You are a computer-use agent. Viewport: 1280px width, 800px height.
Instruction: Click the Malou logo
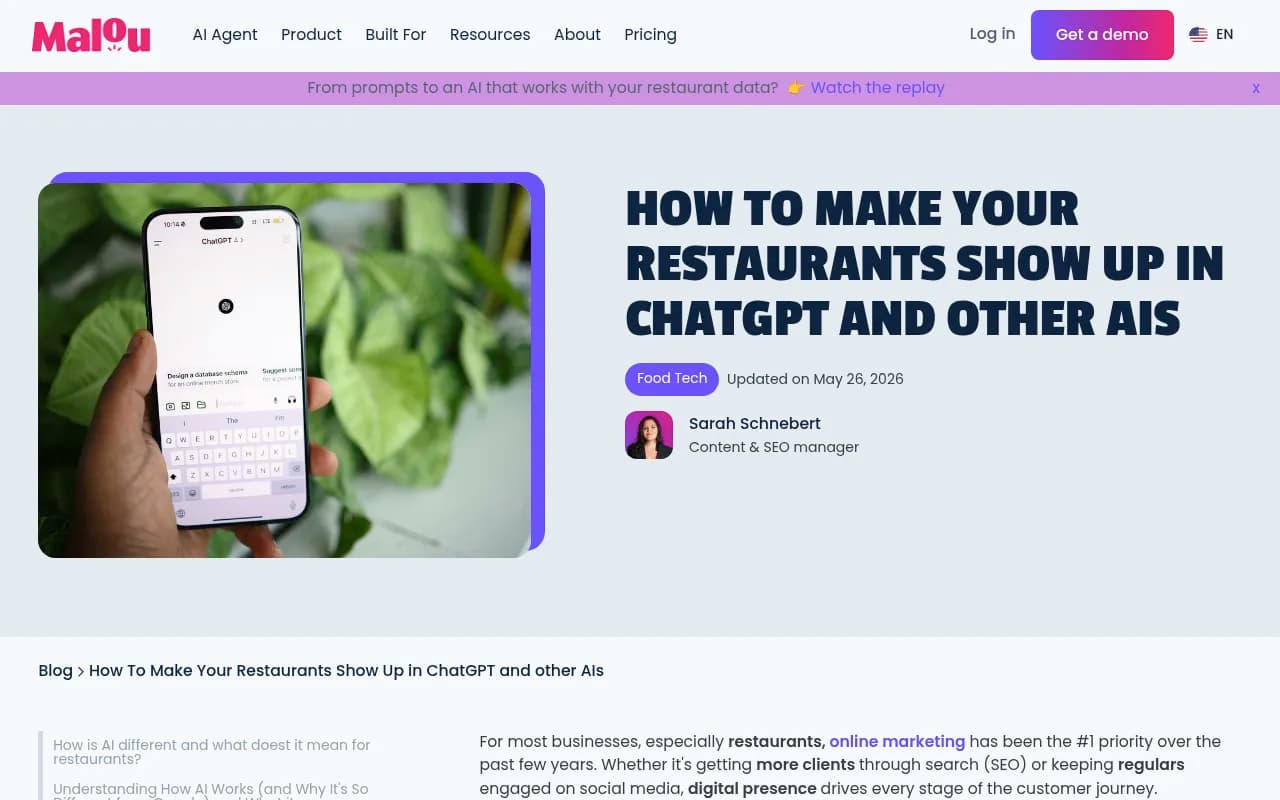pos(91,35)
